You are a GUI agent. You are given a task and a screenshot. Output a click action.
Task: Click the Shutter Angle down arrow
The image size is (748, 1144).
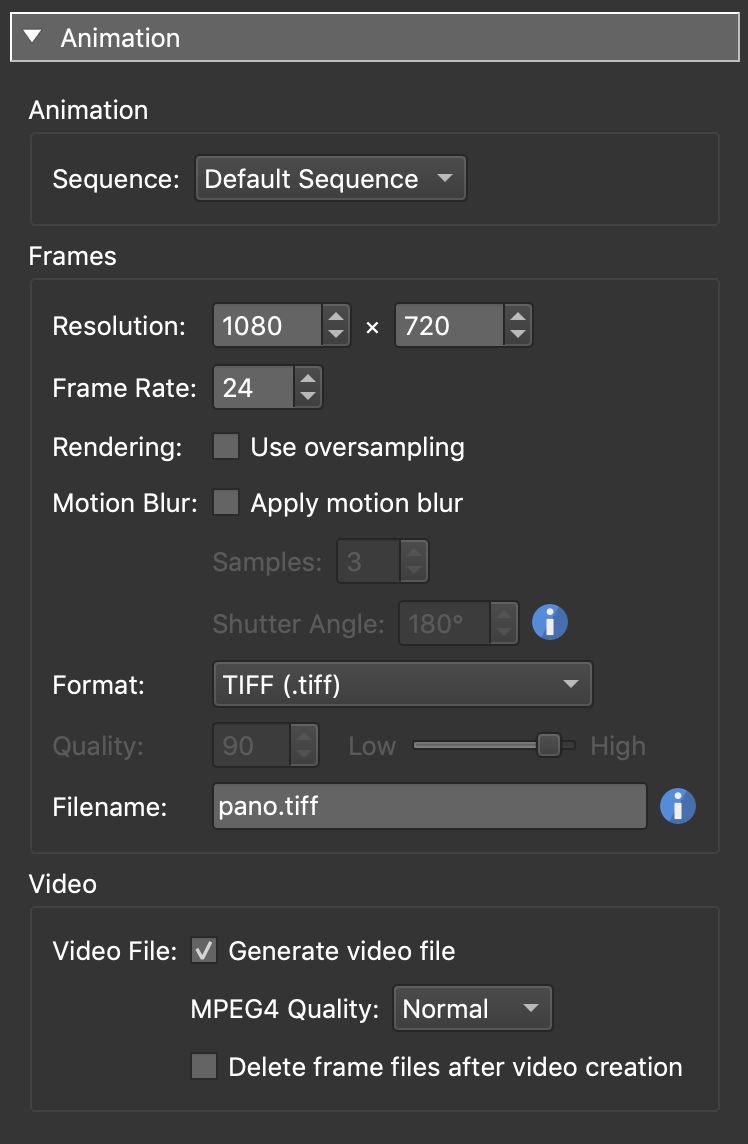coord(503,631)
